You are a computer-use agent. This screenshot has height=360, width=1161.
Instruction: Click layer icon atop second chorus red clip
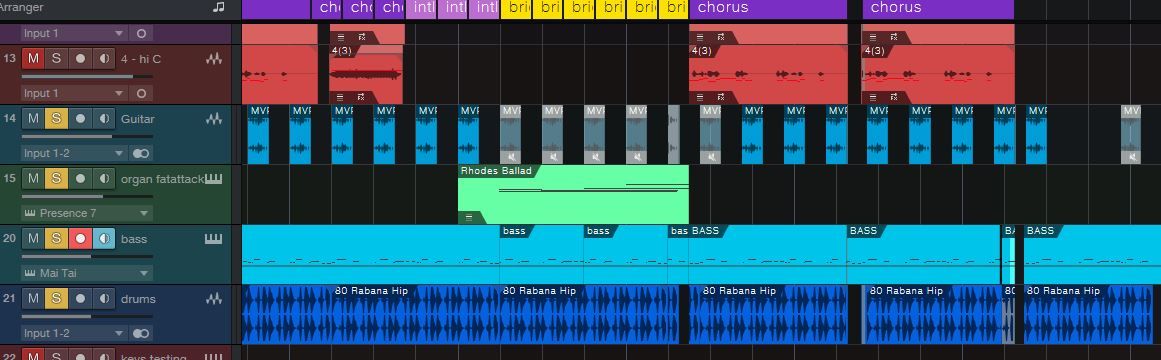(872, 36)
